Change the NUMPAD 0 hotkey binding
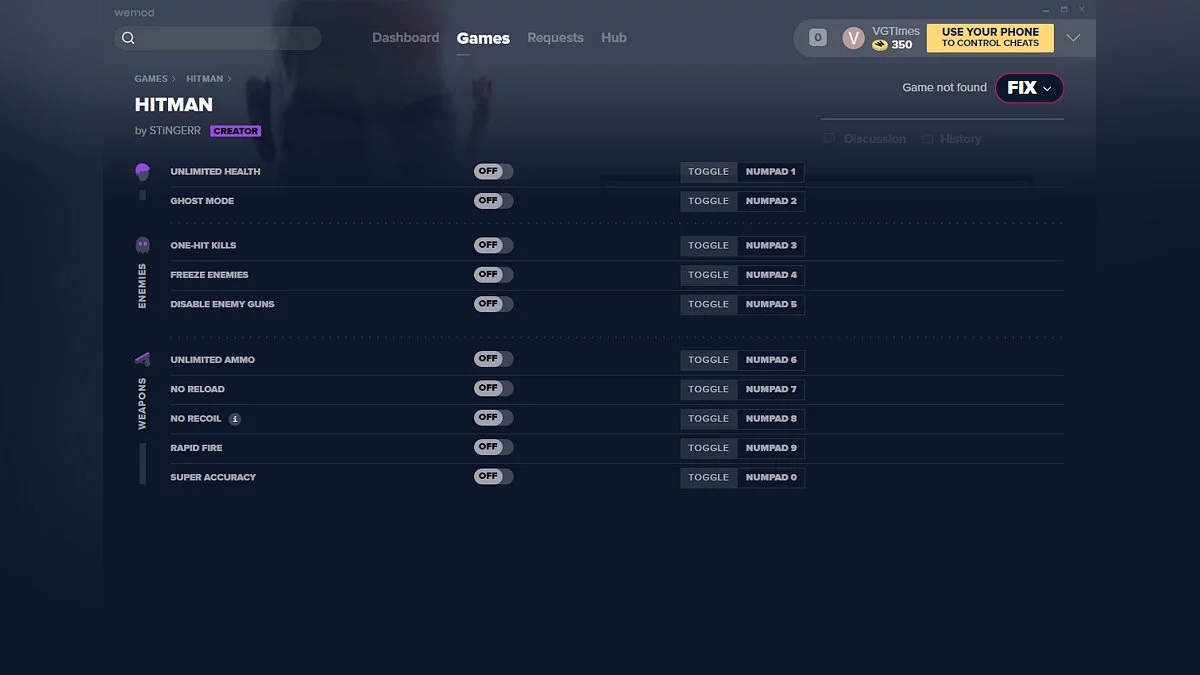This screenshot has width=1200, height=675. 771,477
